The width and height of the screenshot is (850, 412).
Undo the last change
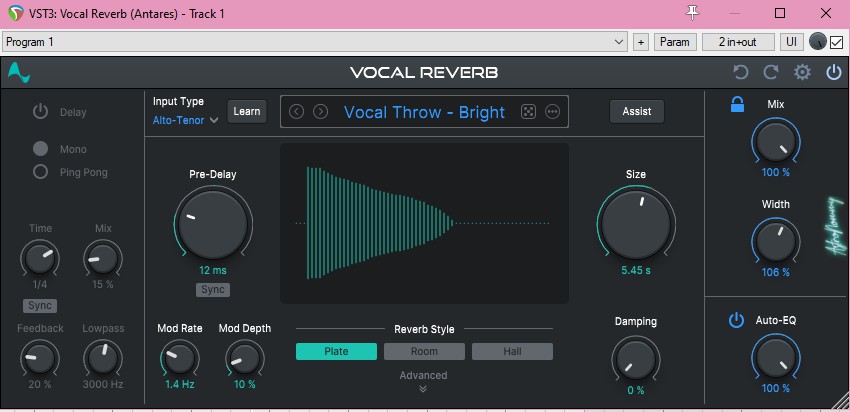740,72
